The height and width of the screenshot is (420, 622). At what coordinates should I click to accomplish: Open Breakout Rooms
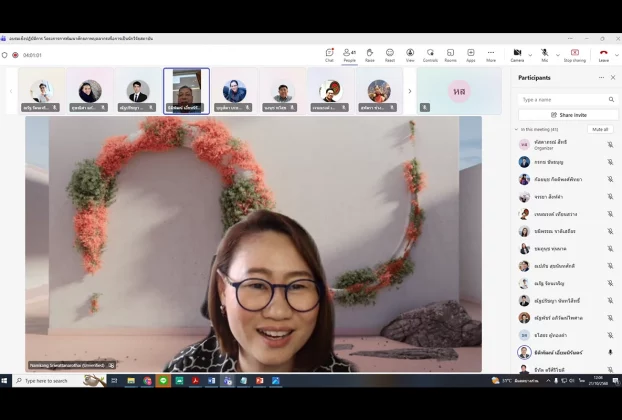[450, 54]
